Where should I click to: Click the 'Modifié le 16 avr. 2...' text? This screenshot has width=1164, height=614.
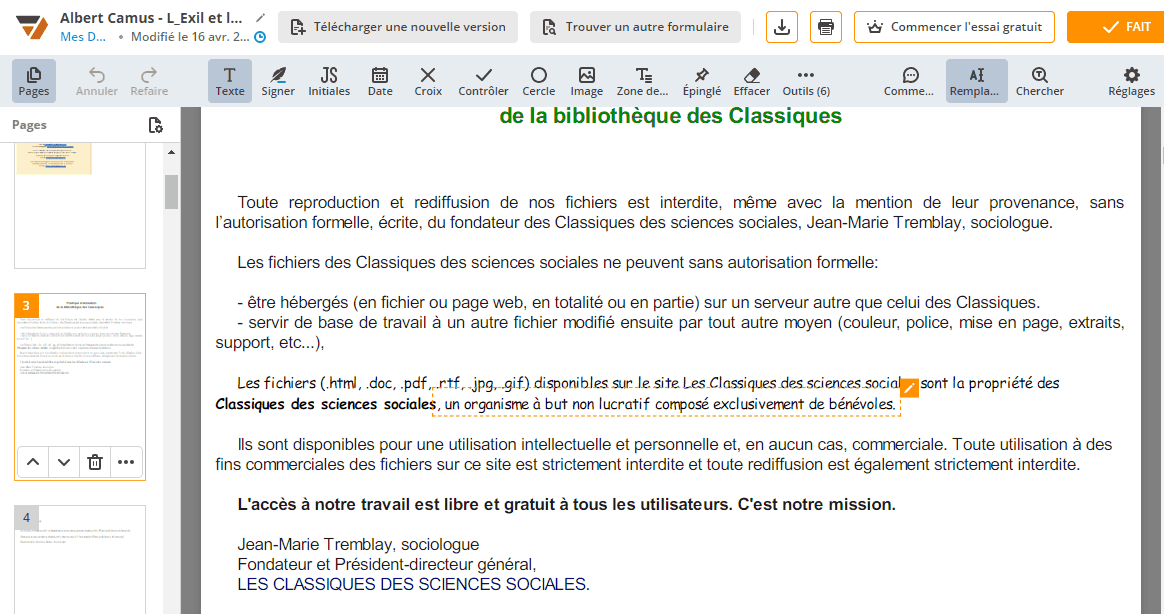[190, 36]
